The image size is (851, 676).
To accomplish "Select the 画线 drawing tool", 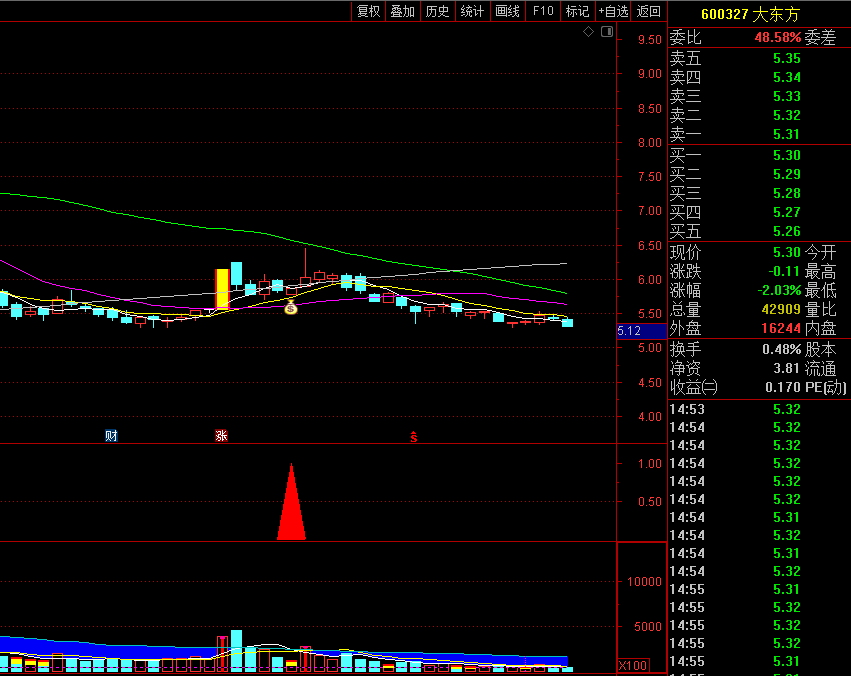I will tap(508, 11).
